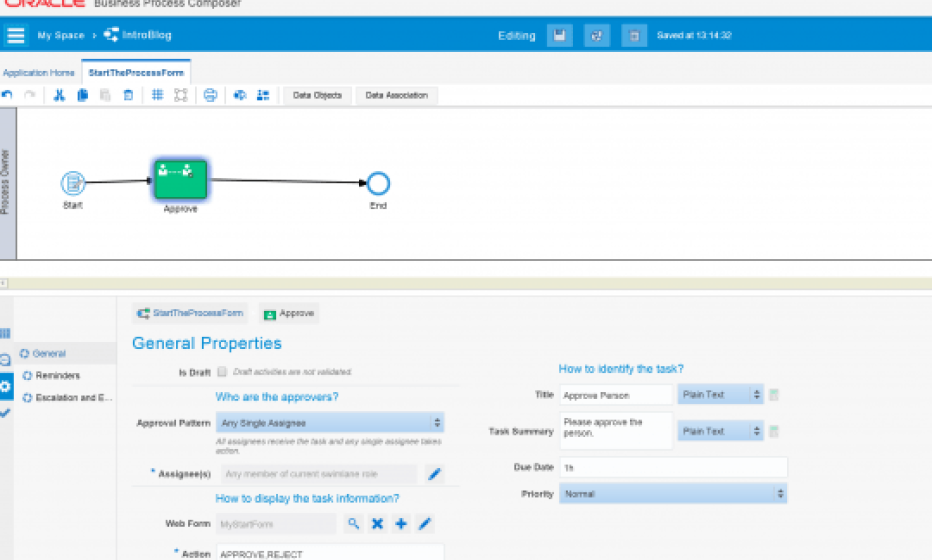The height and width of the screenshot is (560, 932).
Task: Open Escalation and Expiration section
Action: 67,397
